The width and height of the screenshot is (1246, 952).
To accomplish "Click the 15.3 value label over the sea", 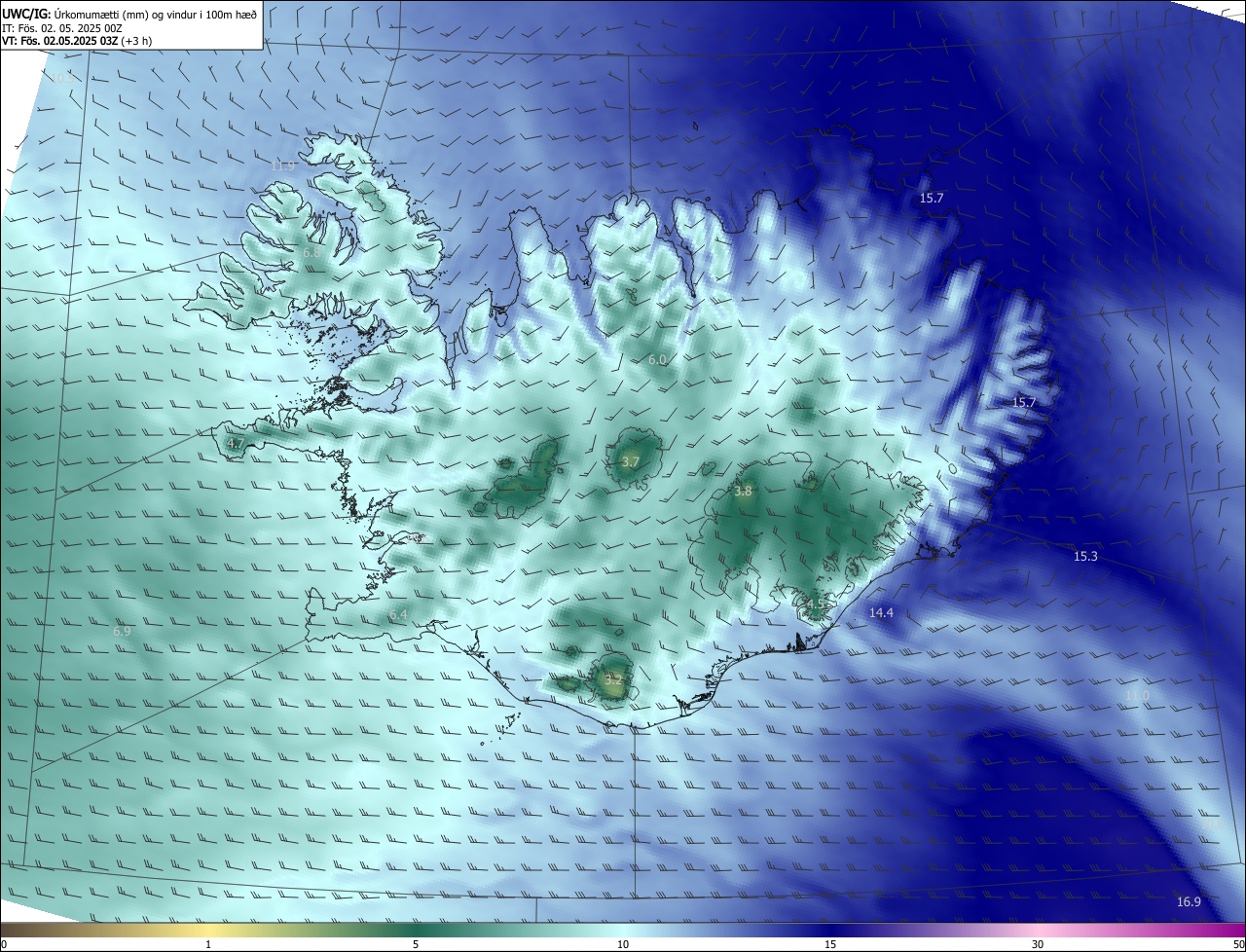I will click(1085, 556).
